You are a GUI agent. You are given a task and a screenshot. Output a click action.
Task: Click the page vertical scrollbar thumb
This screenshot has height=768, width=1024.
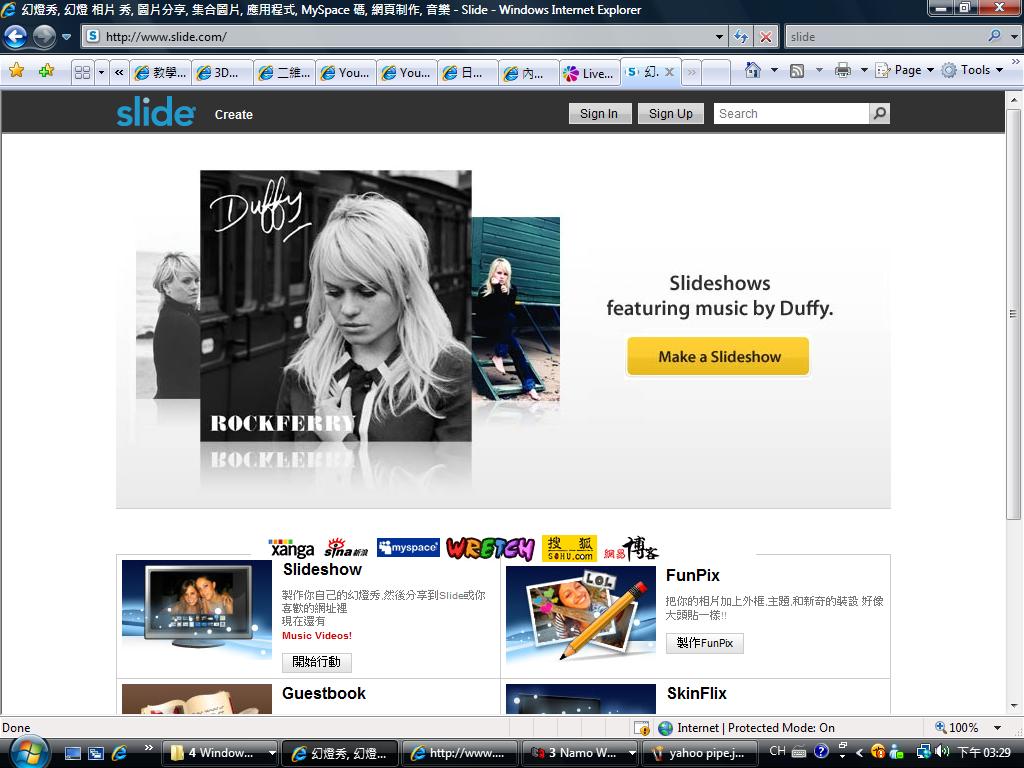click(1014, 314)
